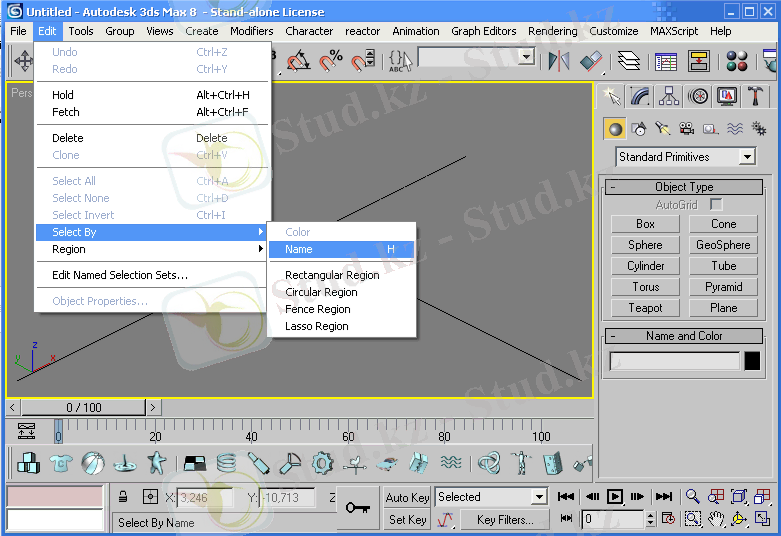
Task: Switch to the Modify panel tab
Action: pos(641,96)
